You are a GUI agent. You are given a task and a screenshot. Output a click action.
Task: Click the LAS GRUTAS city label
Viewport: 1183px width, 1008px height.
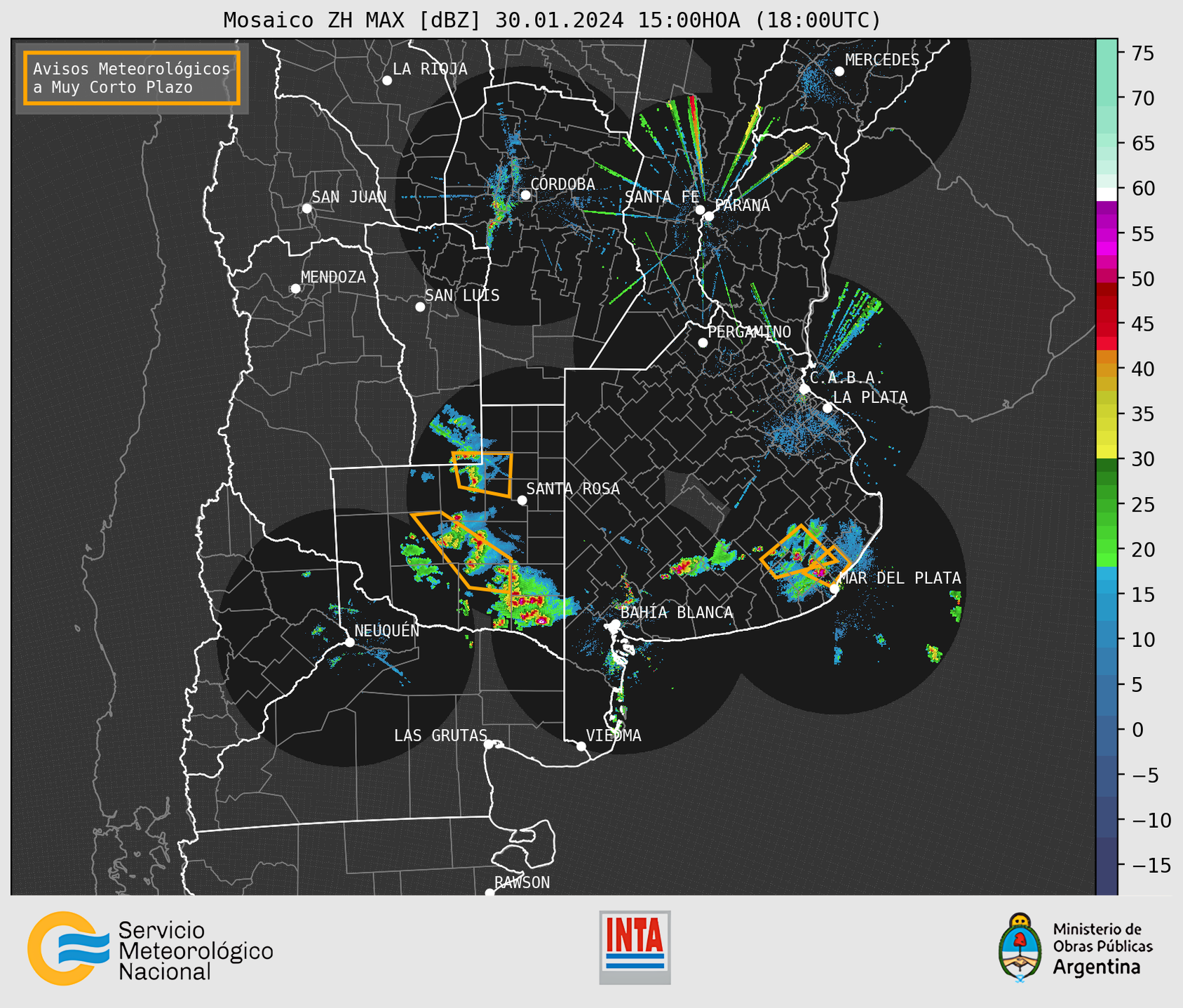click(x=440, y=735)
